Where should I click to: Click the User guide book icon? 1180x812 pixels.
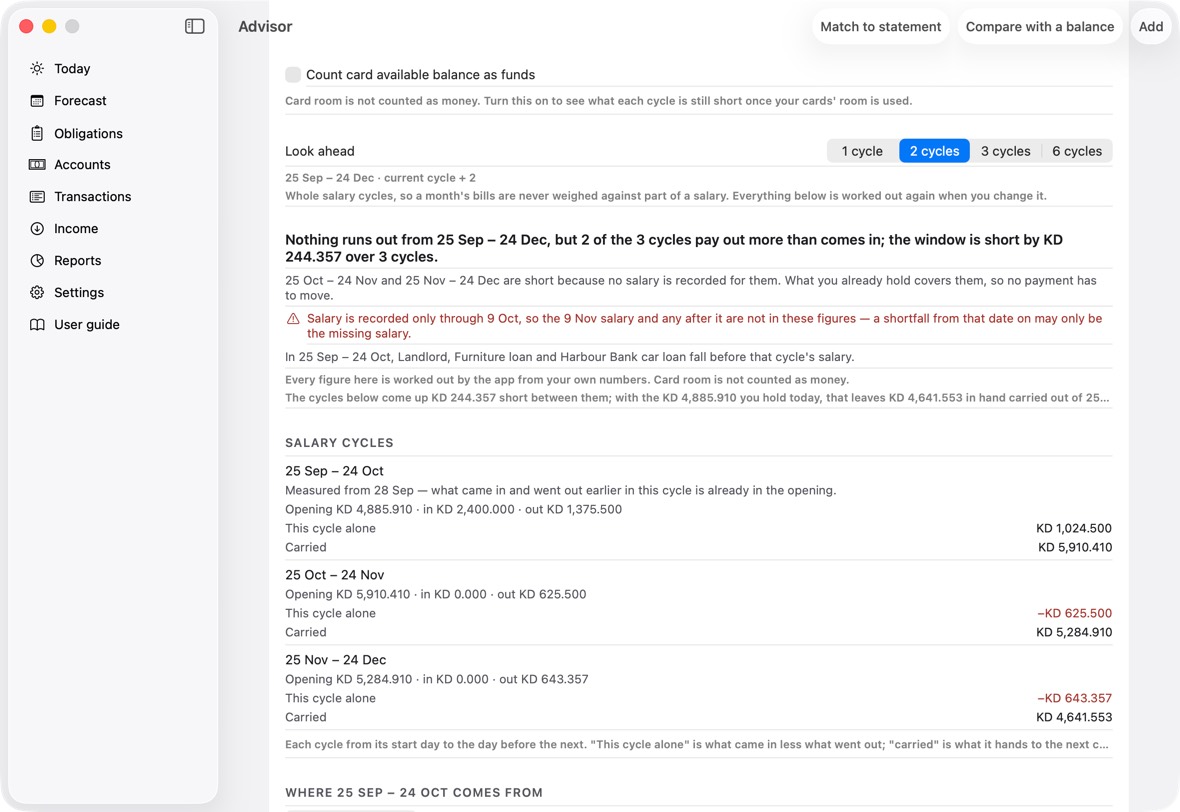[37, 324]
